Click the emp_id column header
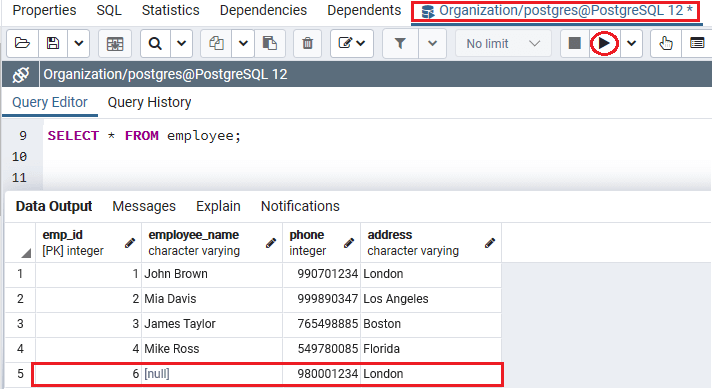 (x=89, y=242)
